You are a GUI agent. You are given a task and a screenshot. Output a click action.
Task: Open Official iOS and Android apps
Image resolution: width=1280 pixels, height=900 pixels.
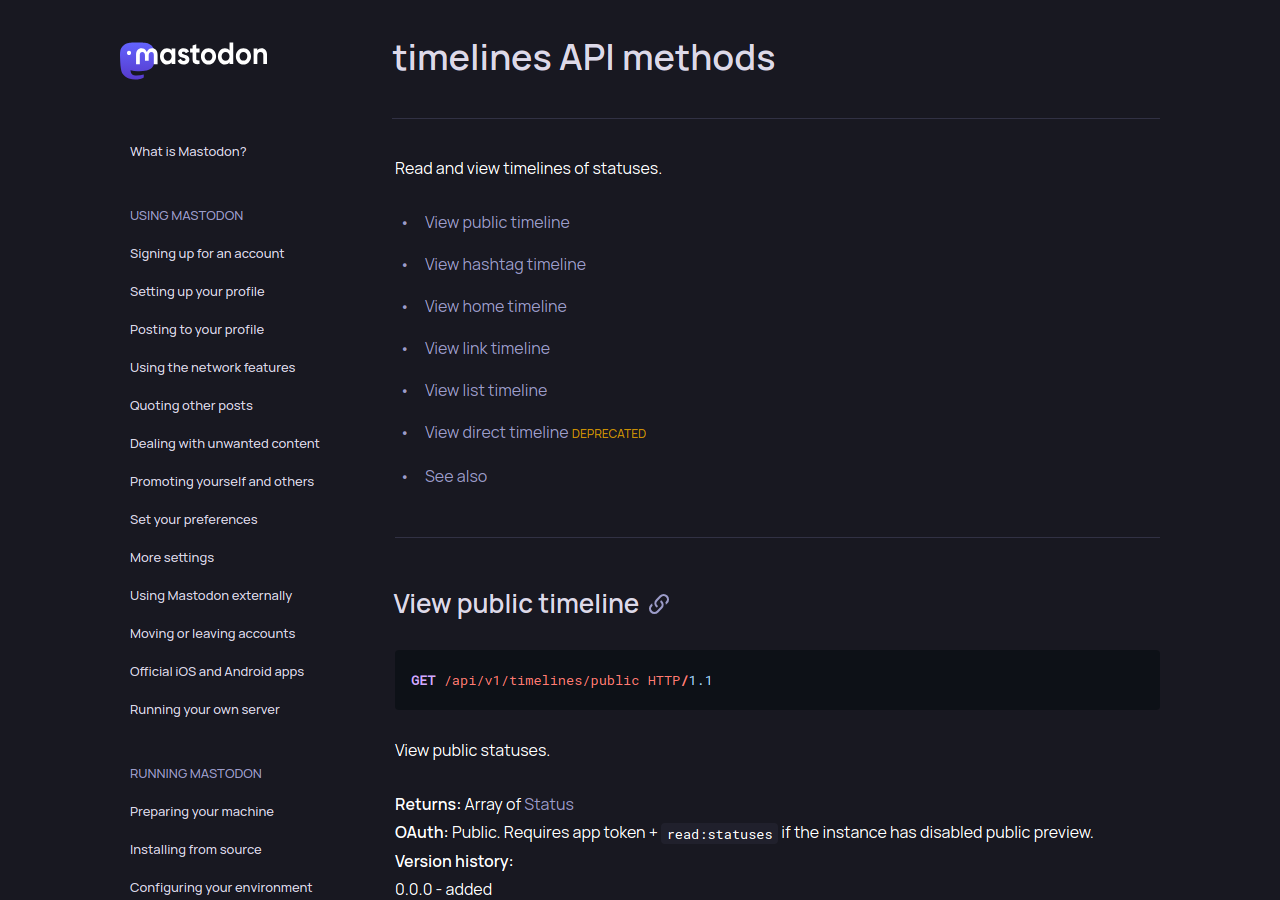point(217,672)
